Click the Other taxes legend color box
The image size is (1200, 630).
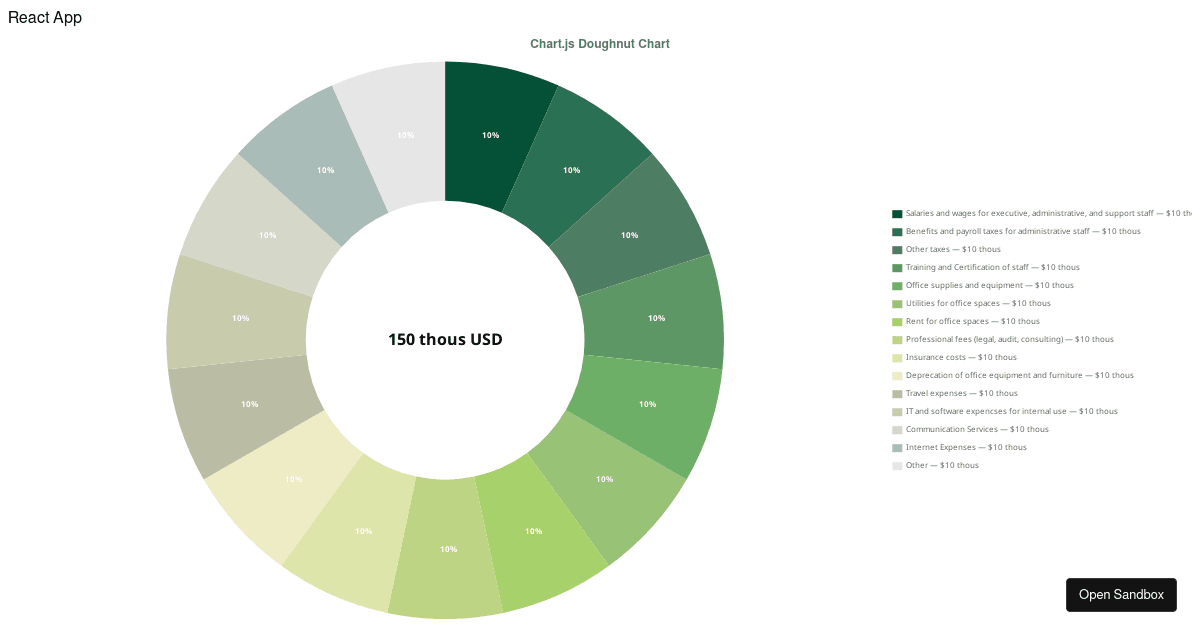click(896, 249)
